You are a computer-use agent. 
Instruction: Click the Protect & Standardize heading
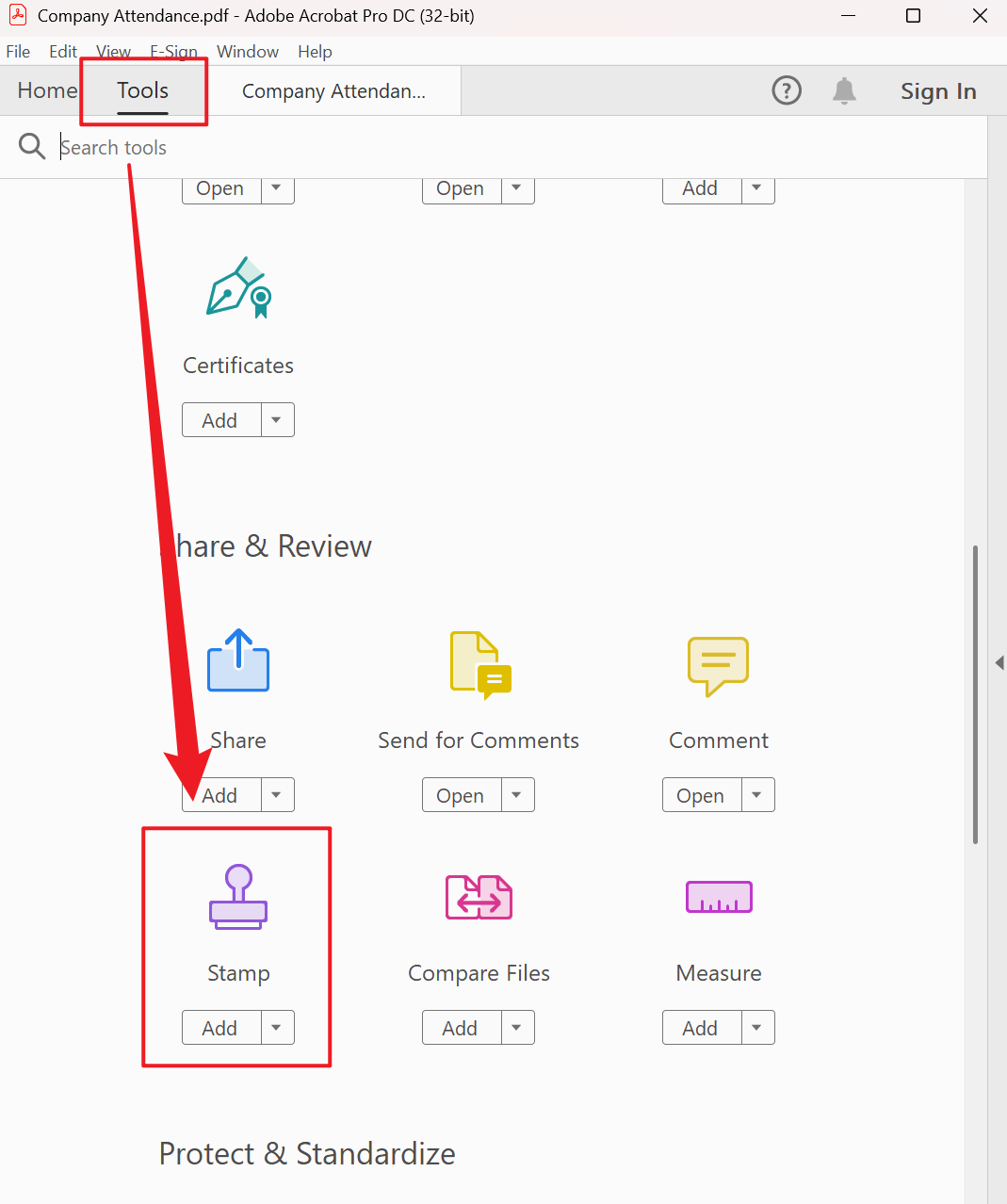tap(307, 1154)
